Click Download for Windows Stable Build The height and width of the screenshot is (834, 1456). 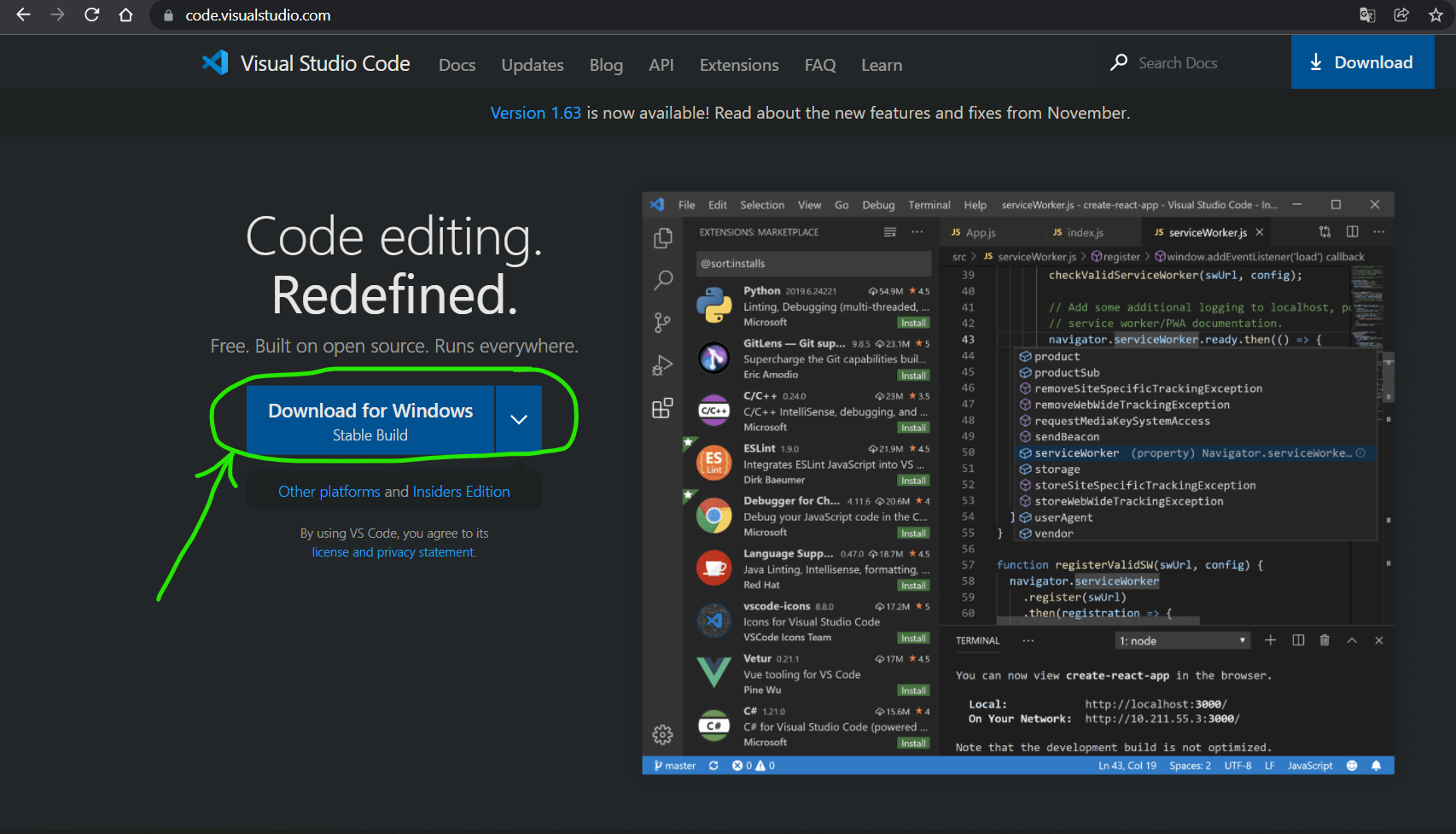(370, 421)
